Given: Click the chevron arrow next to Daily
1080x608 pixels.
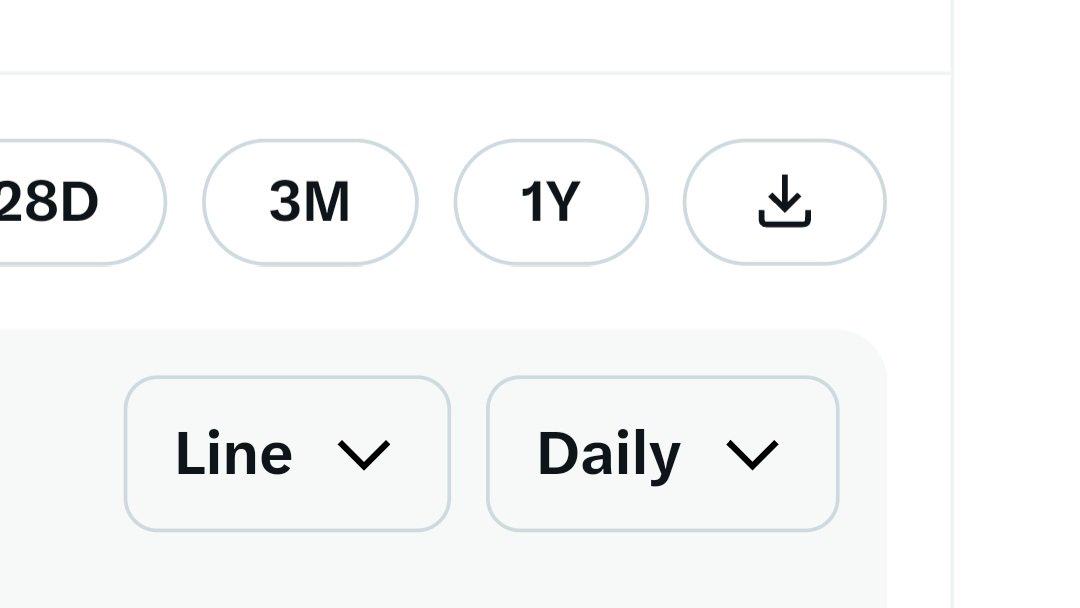Looking at the screenshot, I should point(752,455).
